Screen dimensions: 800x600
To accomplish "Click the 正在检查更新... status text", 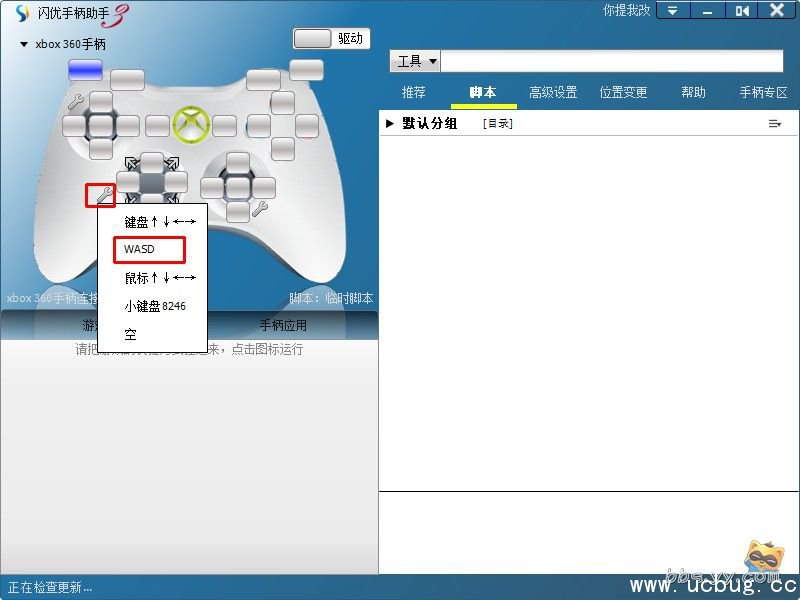I will tap(50, 587).
